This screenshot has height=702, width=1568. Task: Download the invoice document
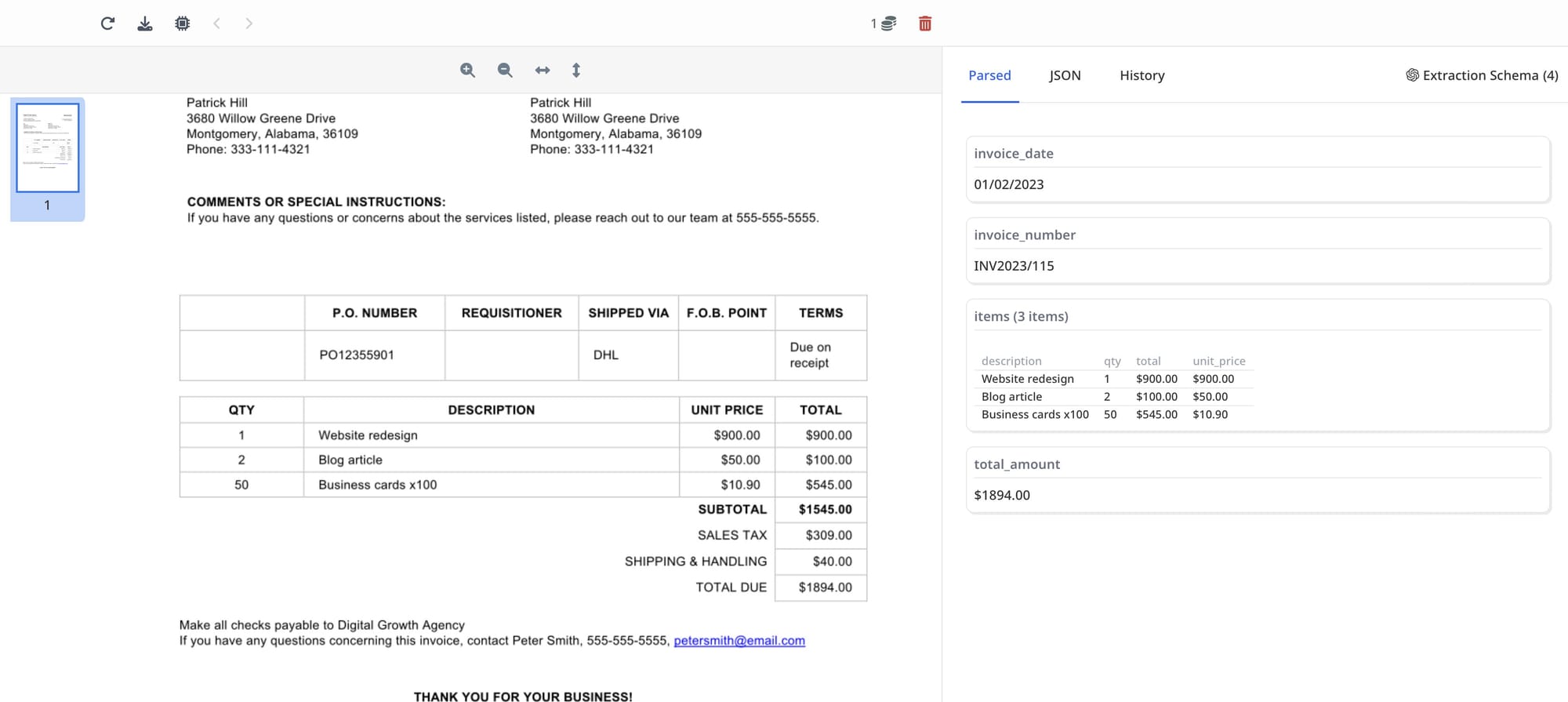tap(145, 24)
